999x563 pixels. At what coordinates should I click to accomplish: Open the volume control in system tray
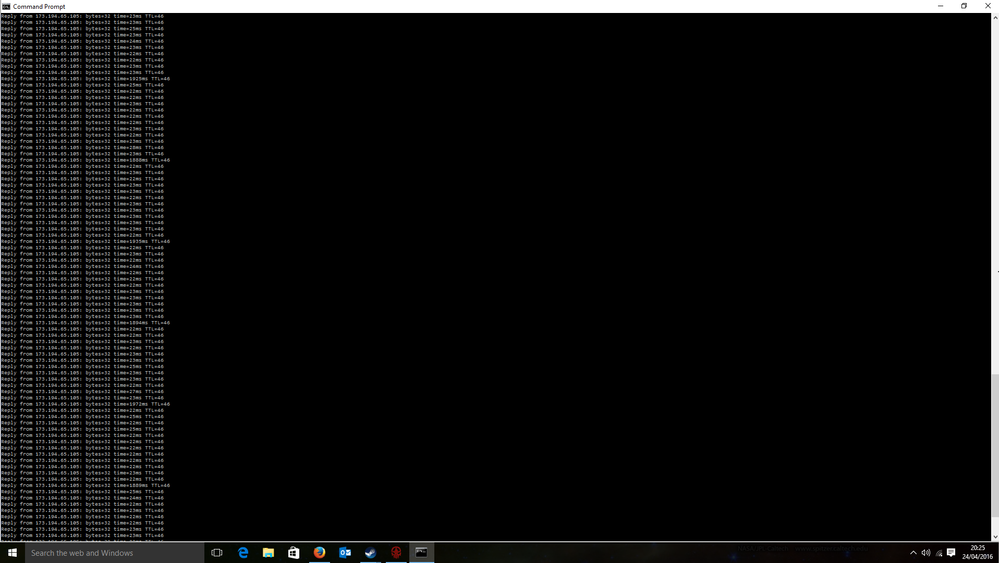click(x=926, y=553)
